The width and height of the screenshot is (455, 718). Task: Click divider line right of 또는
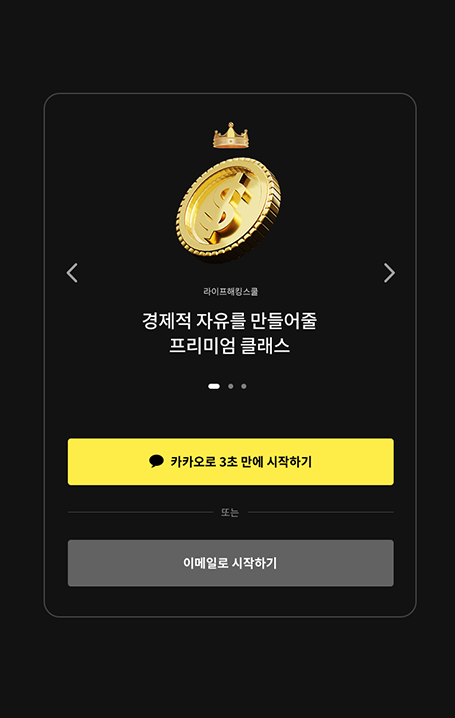[x=321, y=512]
